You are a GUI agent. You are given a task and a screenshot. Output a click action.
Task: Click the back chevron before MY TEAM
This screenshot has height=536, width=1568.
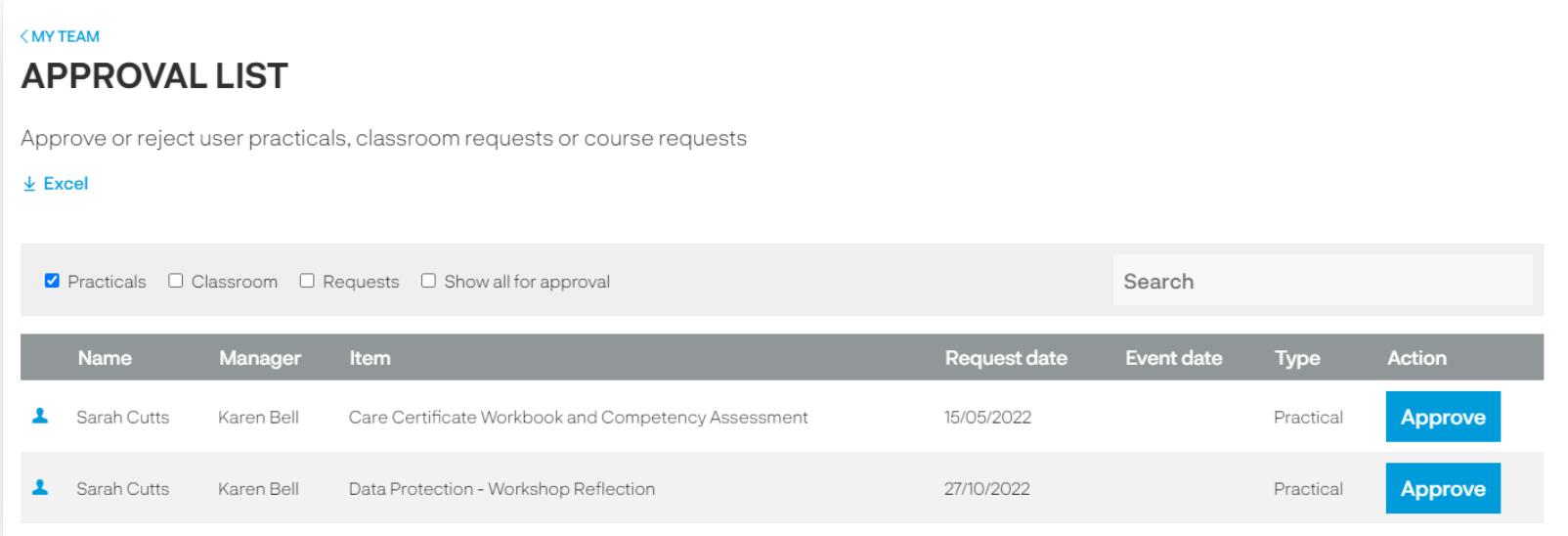[24, 36]
